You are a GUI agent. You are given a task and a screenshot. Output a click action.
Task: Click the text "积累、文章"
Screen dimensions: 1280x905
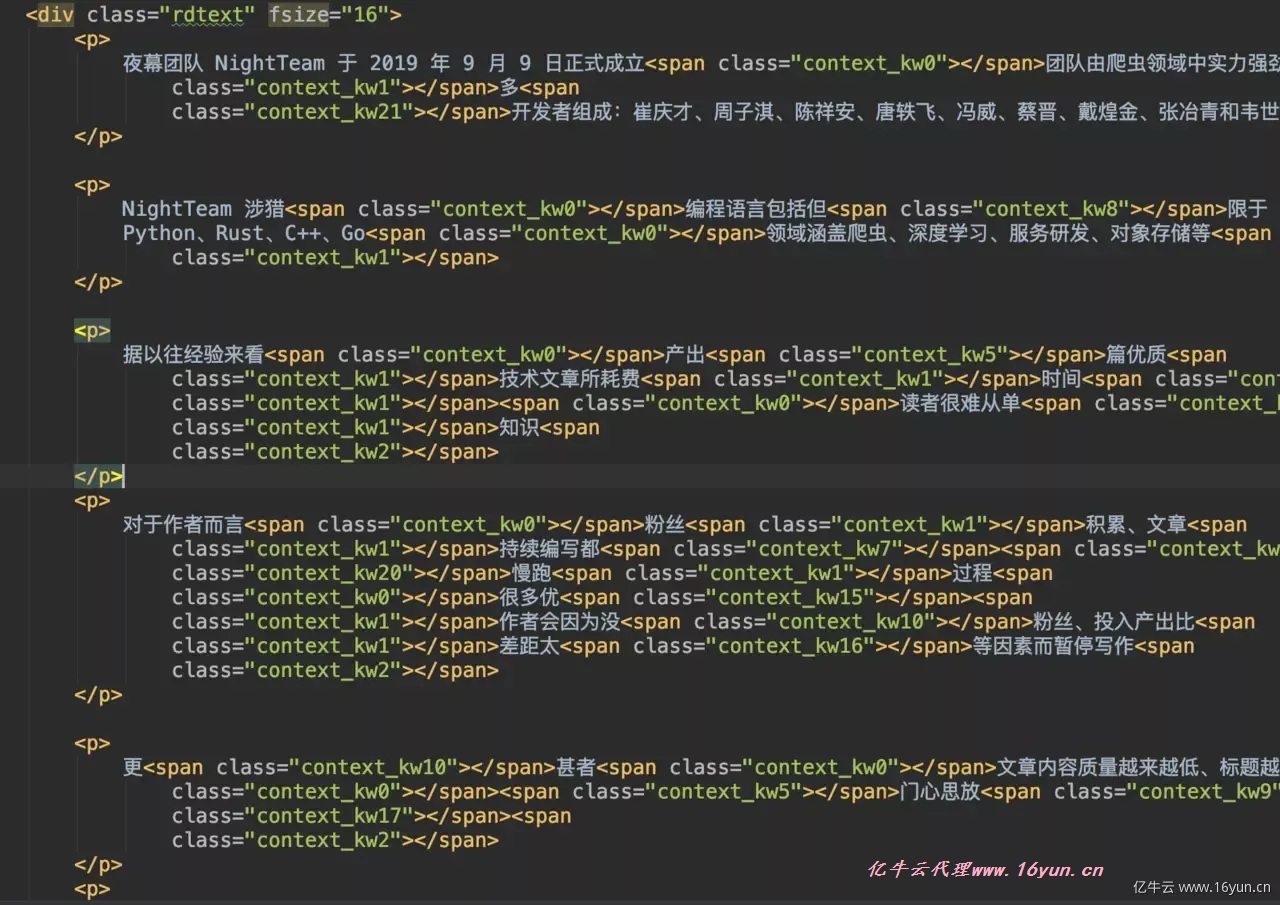1136,525
